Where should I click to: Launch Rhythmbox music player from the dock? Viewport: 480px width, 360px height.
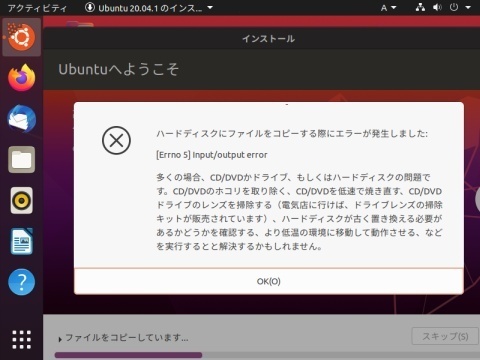(21, 201)
